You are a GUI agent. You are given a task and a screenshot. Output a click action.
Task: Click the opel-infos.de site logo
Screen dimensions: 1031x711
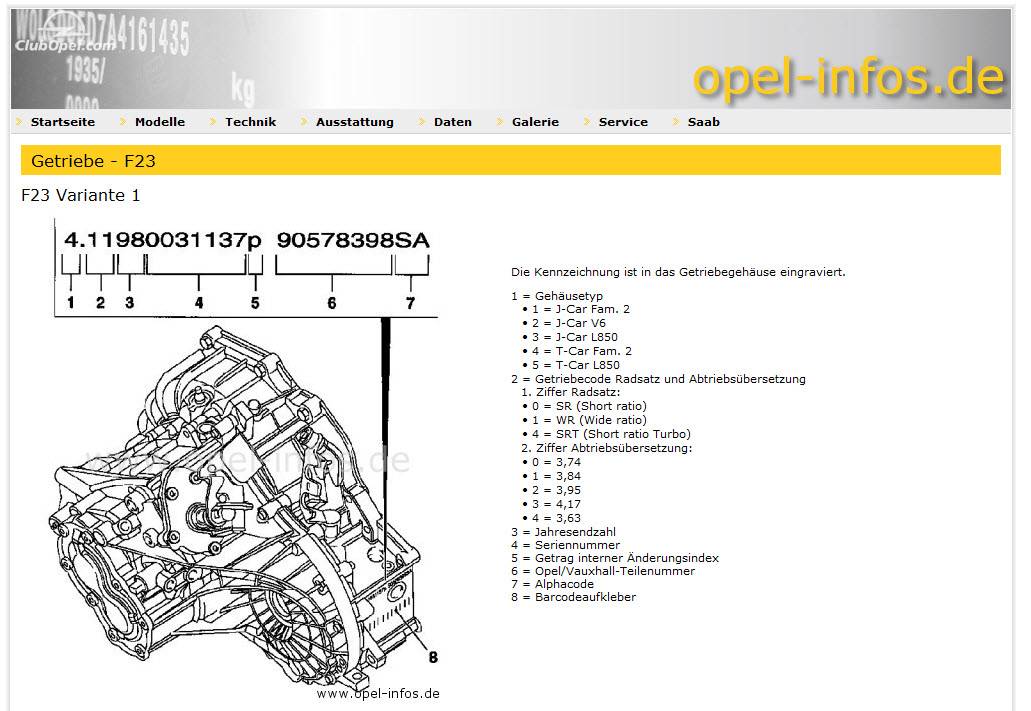[849, 78]
